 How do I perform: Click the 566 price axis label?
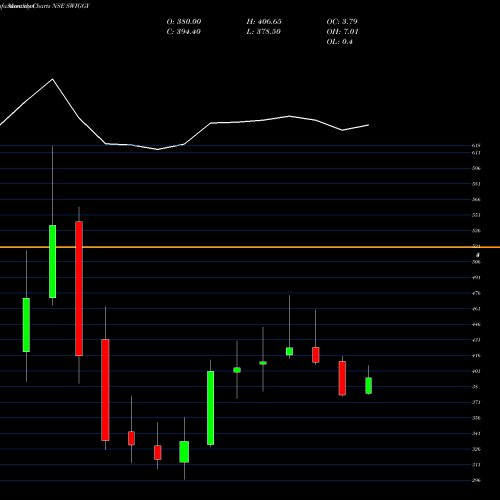point(476,200)
